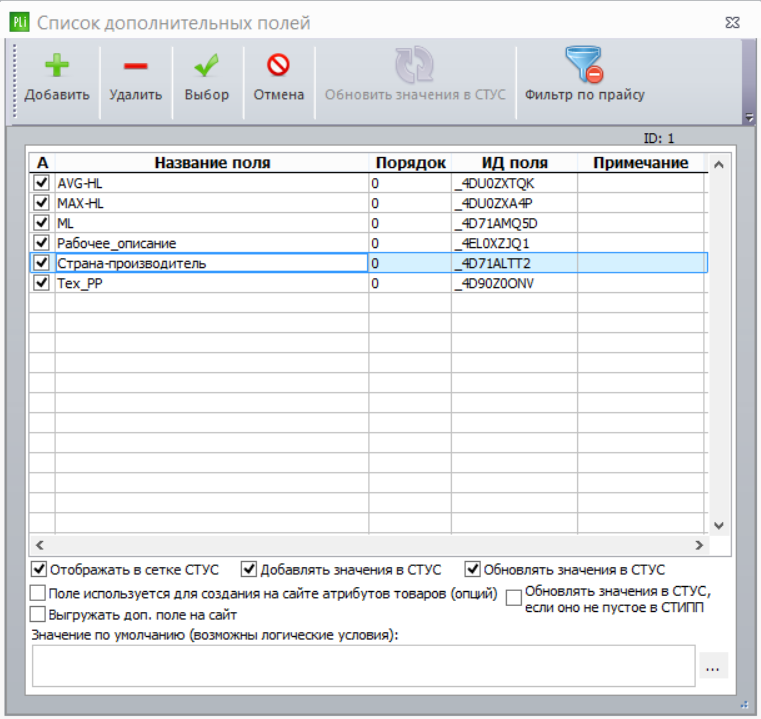Image resolution: width=761 pixels, height=719 pixels.
Task: Enable Выгружать доп. поле на сайт
Action: (x=38, y=614)
